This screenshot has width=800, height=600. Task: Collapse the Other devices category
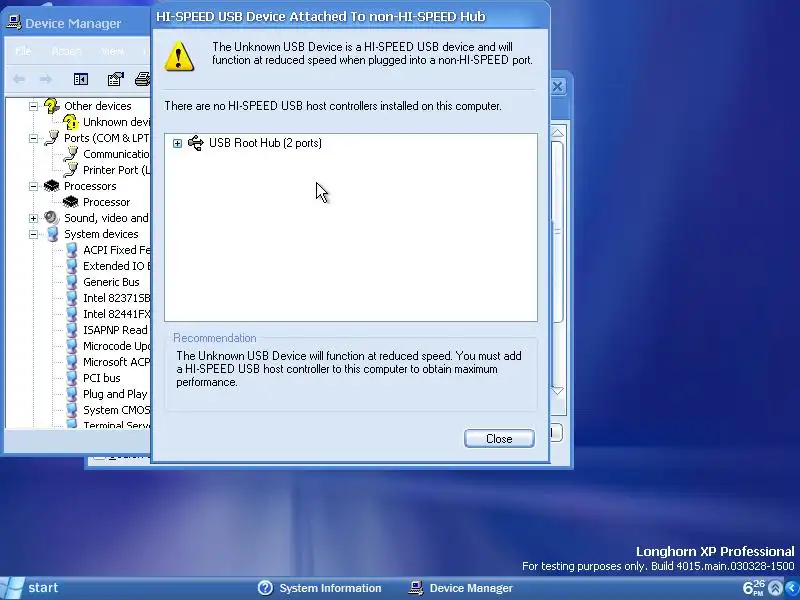tap(33, 106)
